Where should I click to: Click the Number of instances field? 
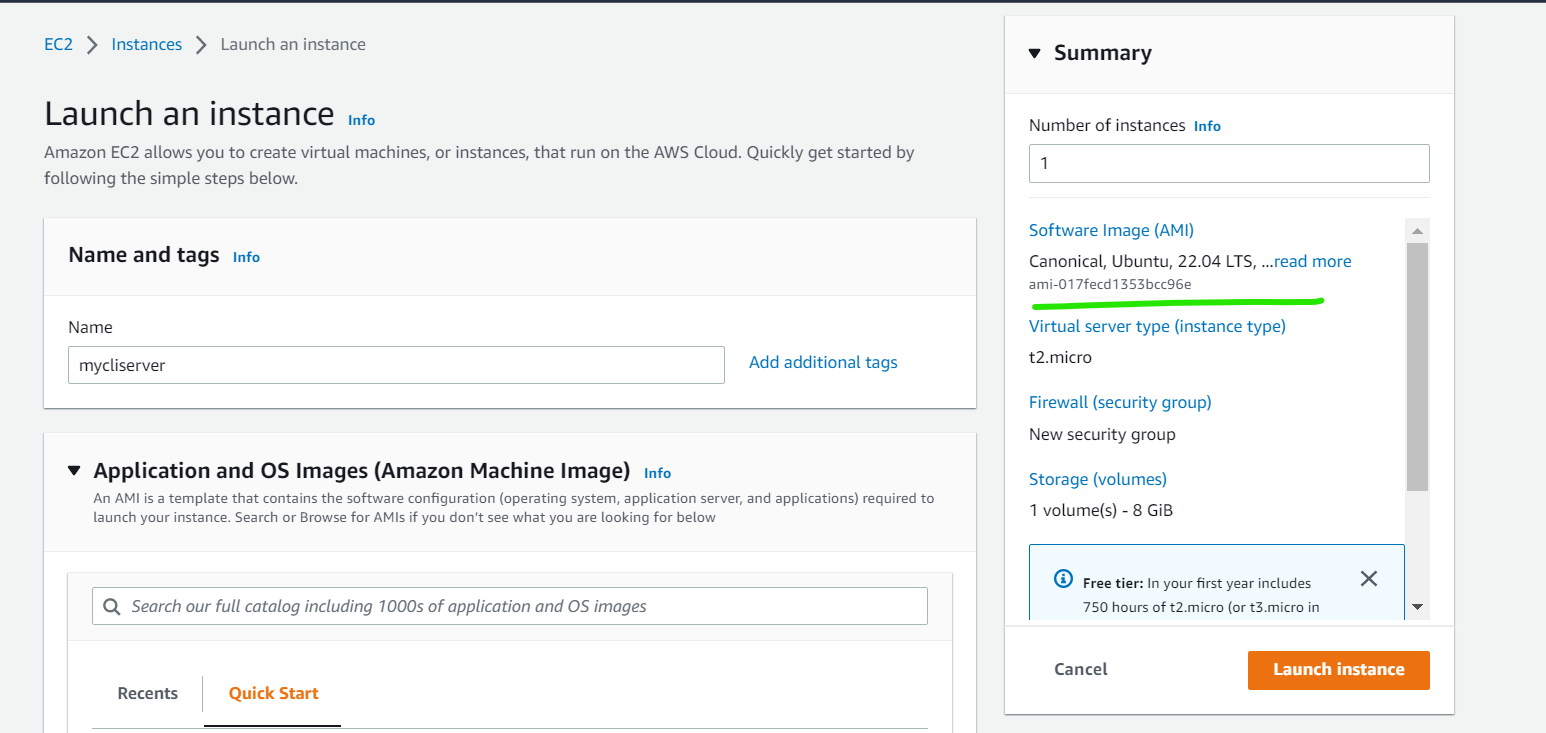coord(1229,163)
